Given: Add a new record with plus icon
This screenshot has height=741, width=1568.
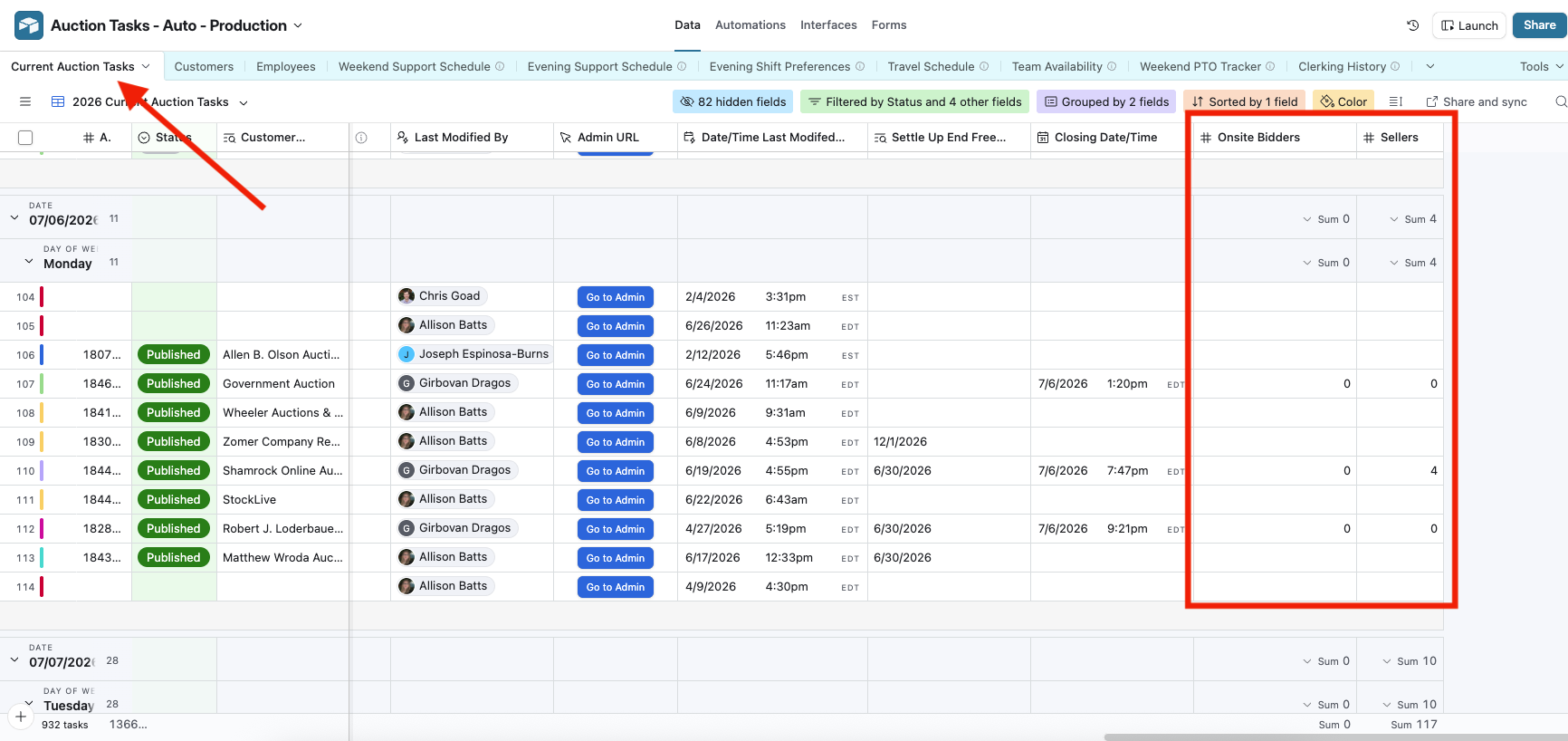Looking at the screenshot, I should (x=21, y=717).
